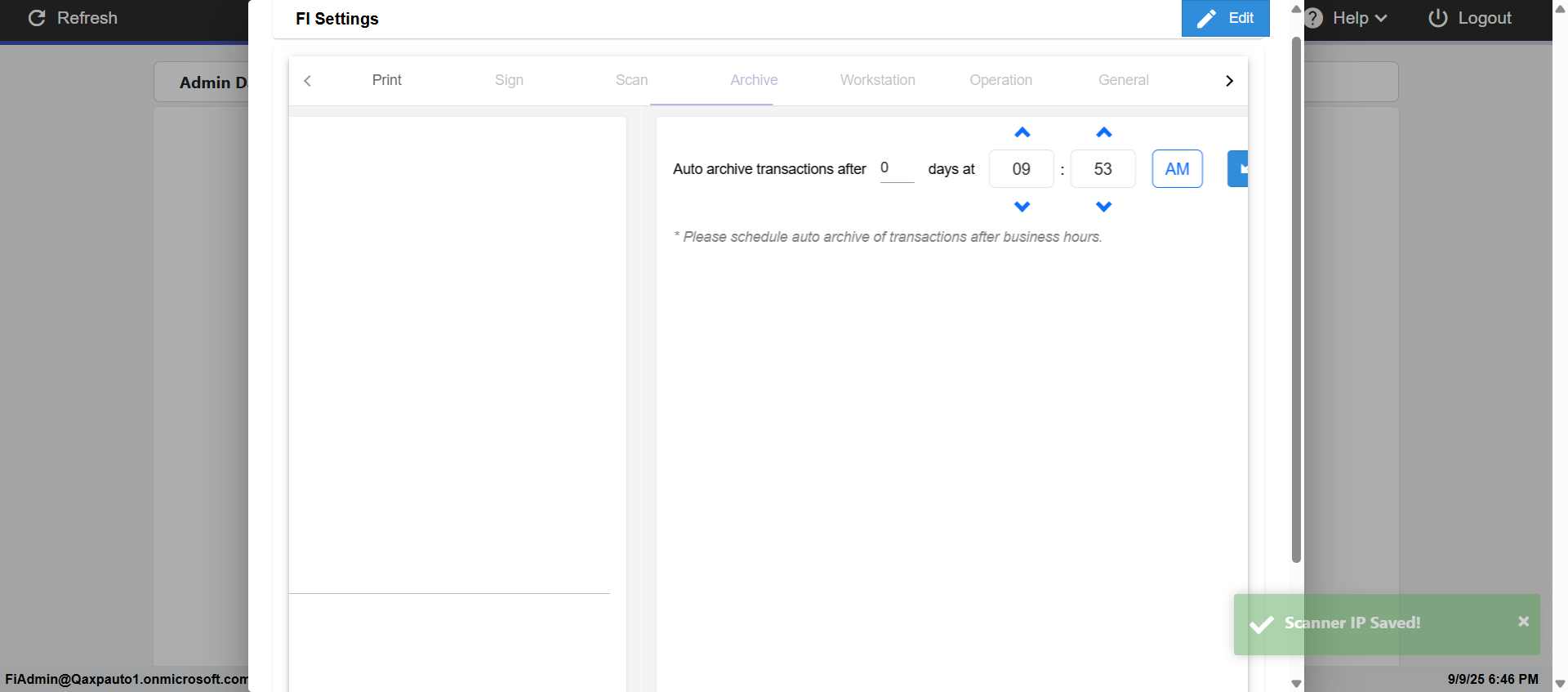Switch to the Scan tab
The width and height of the screenshot is (1568, 692).
pos(631,80)
